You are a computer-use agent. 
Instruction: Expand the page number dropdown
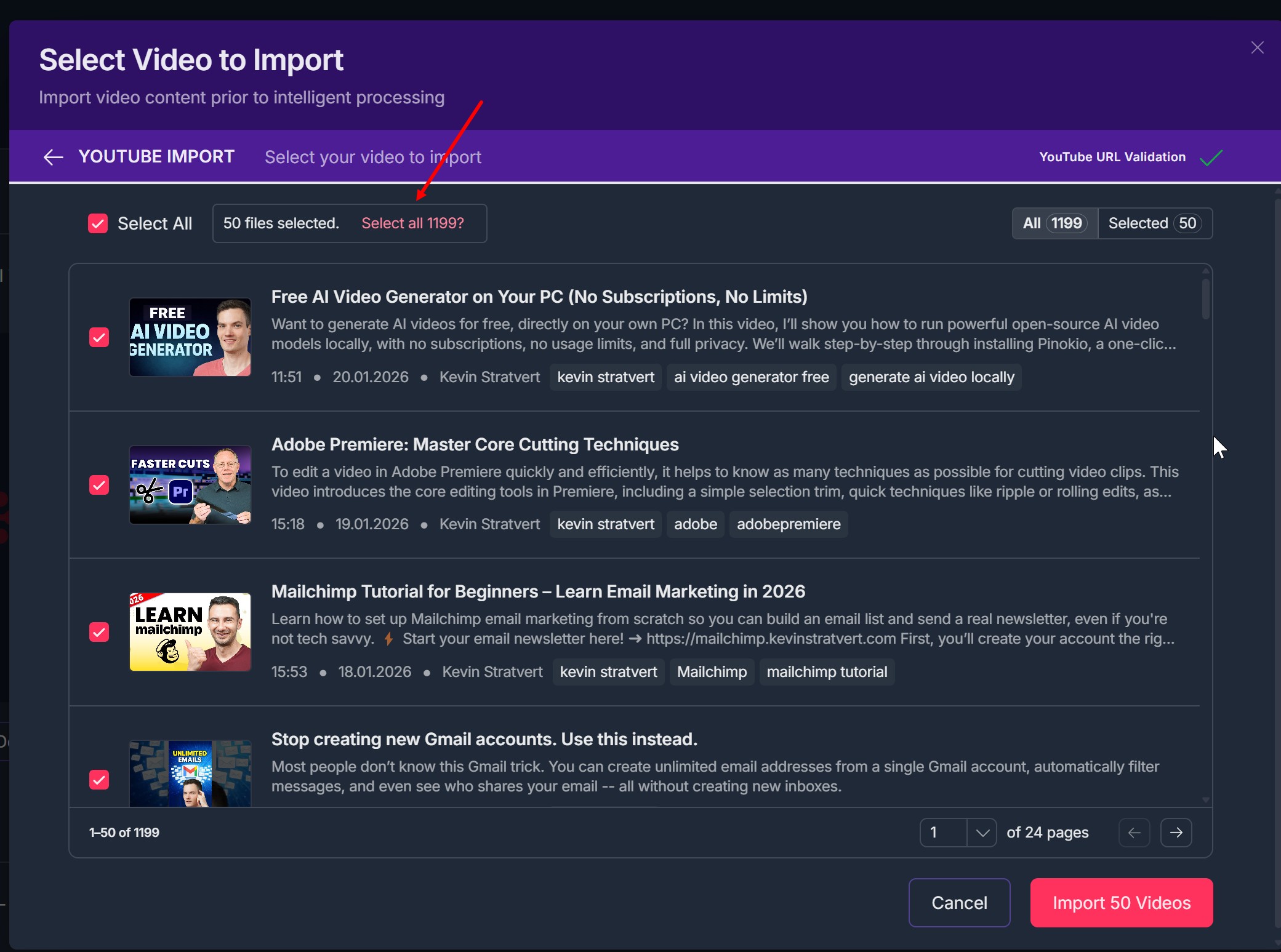[982, 833]
